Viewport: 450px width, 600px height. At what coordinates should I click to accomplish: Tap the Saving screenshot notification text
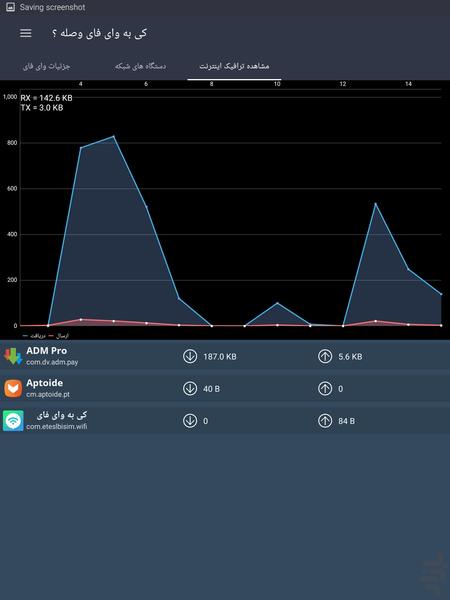pyautogui.click(x=52, y=7)
